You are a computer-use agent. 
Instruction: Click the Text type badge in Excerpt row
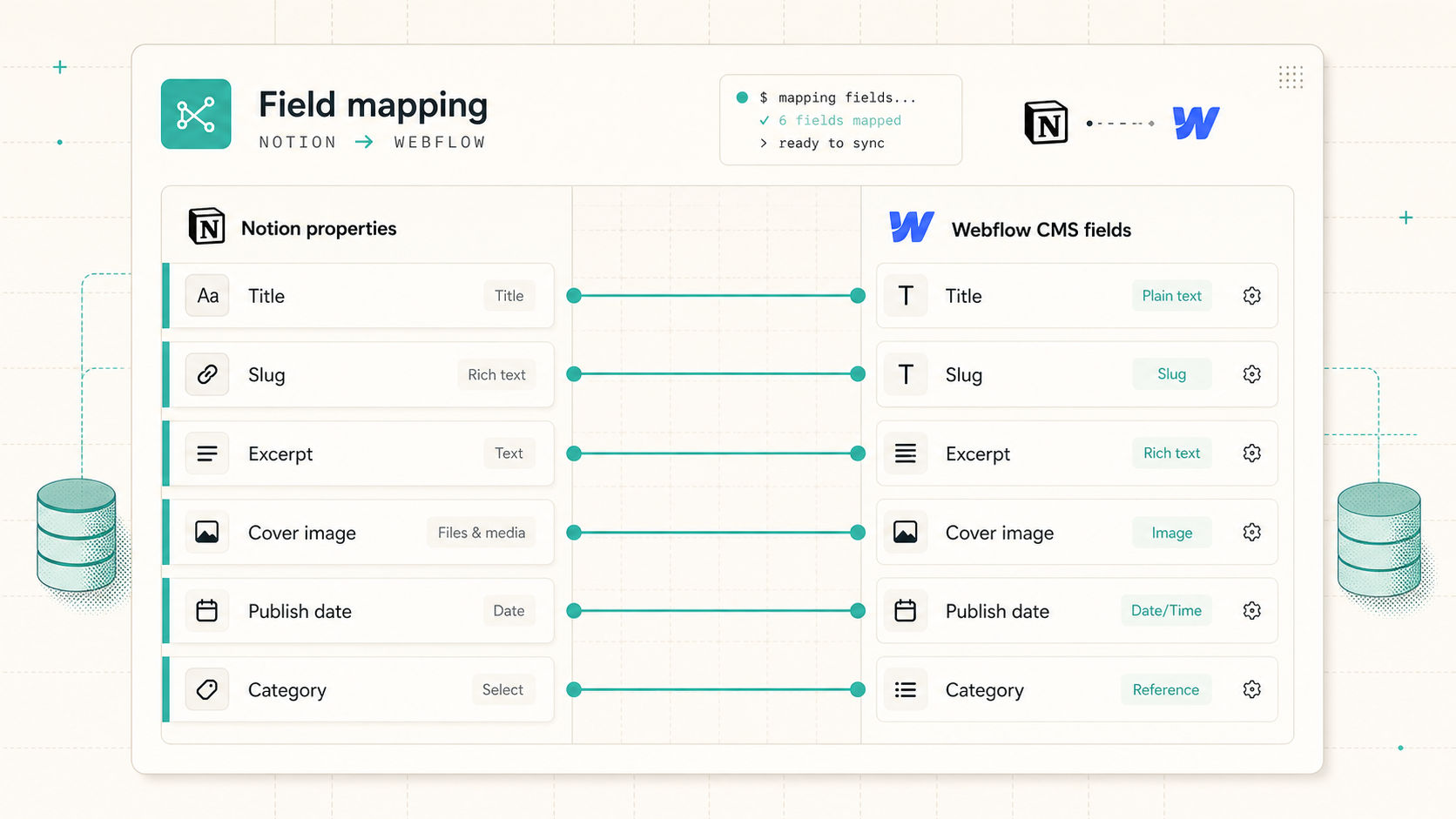(x=509, y=453)
